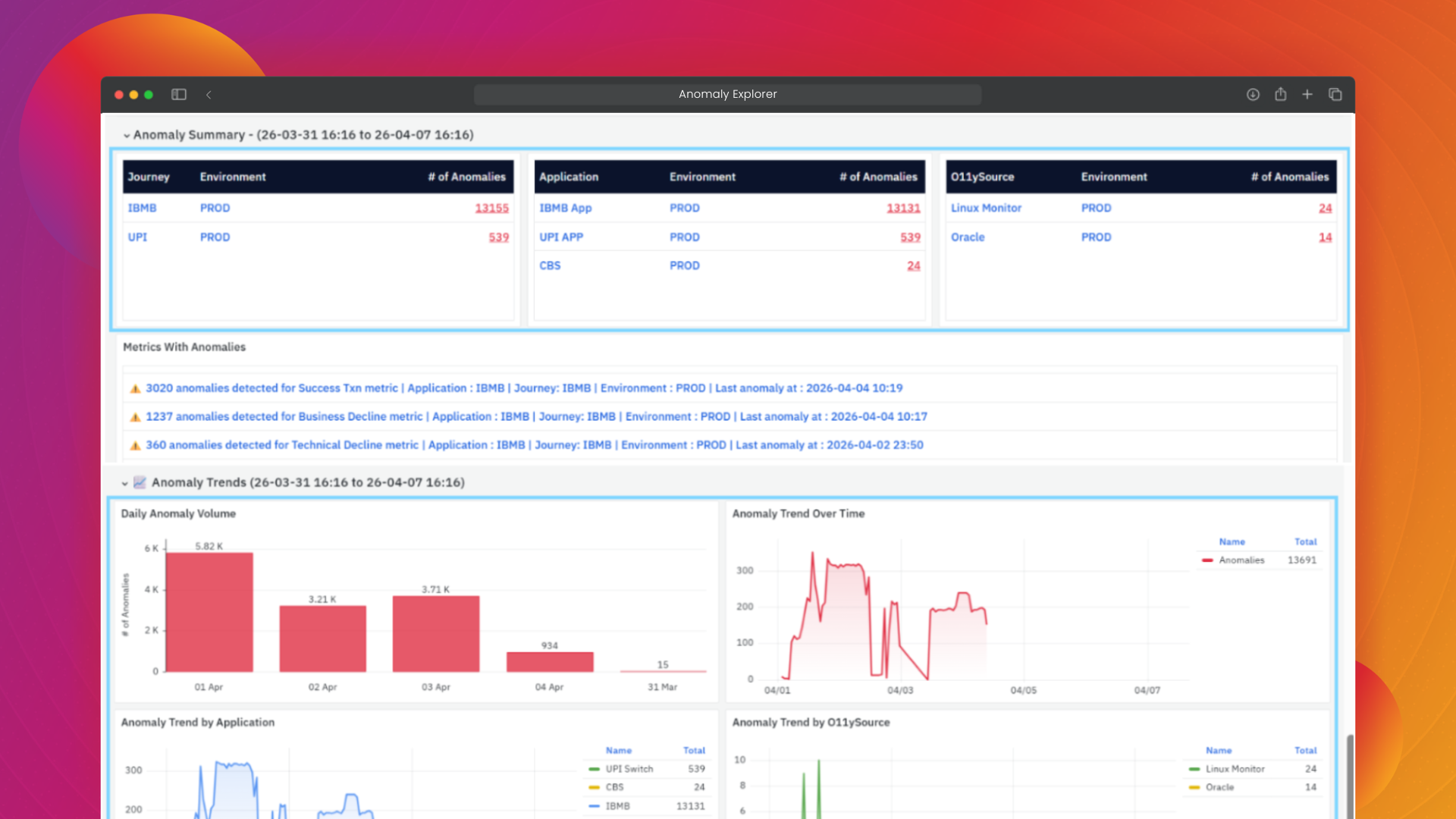Viewport: 1456px width, 819px height.
Task: Click warning icon beside Technical Decline anomaly
Action: [135, 446]
